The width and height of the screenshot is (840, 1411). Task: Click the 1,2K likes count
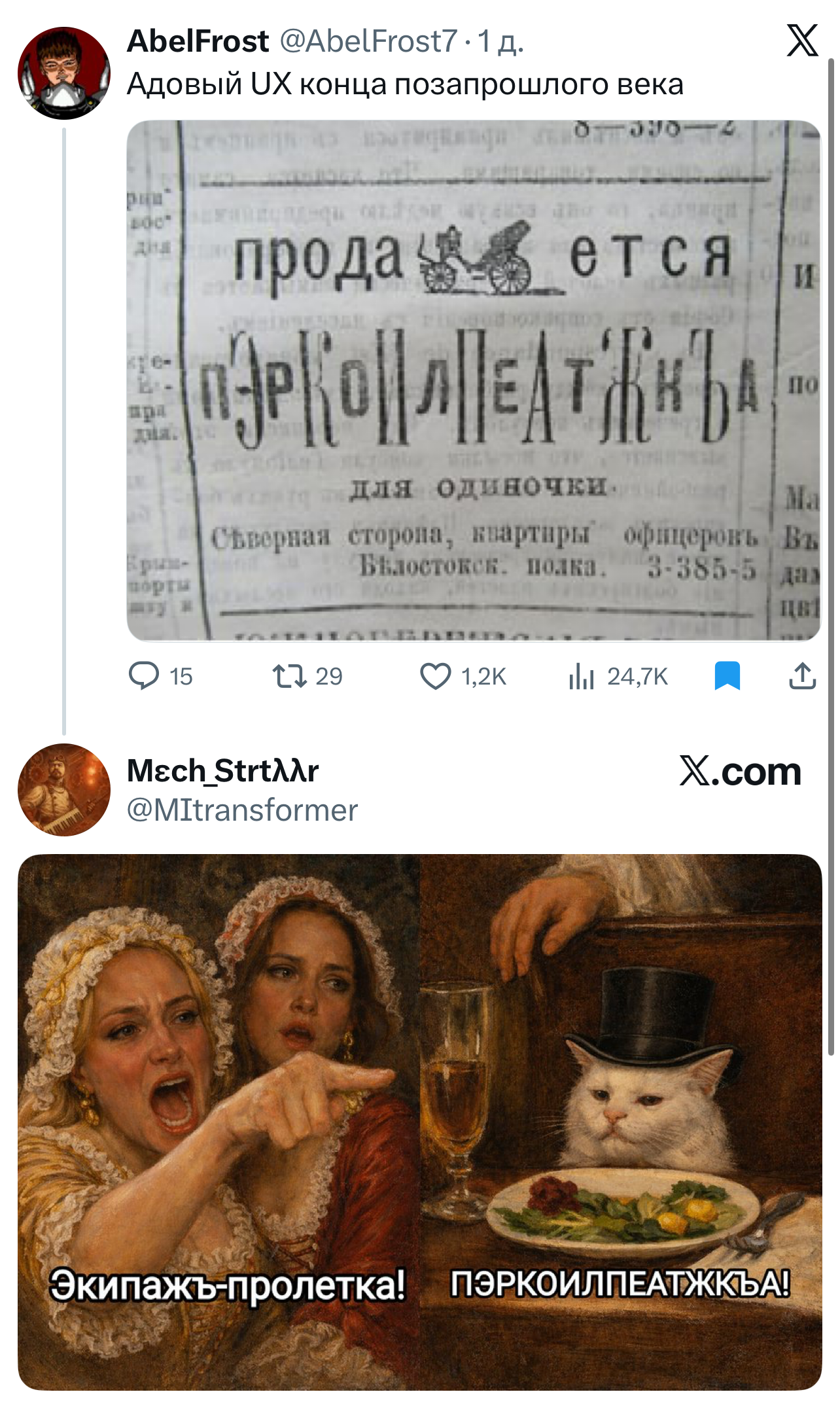click(483, 676)
